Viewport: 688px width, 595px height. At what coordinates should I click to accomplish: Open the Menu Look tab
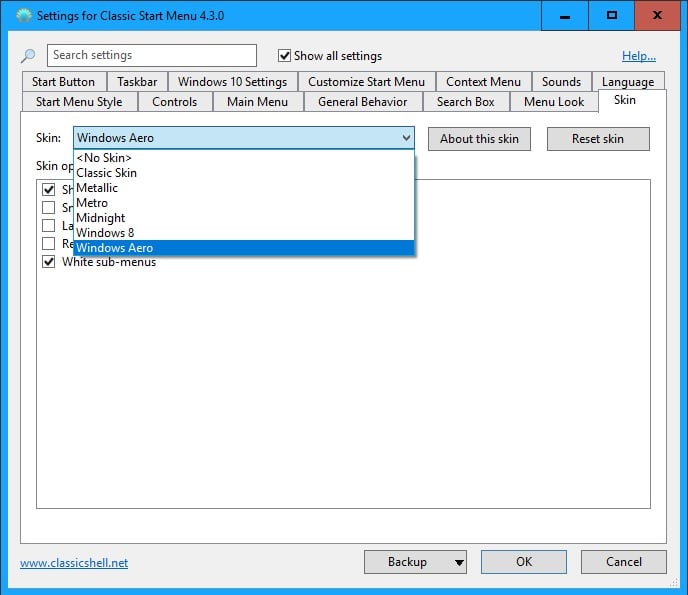click(554, 102)
